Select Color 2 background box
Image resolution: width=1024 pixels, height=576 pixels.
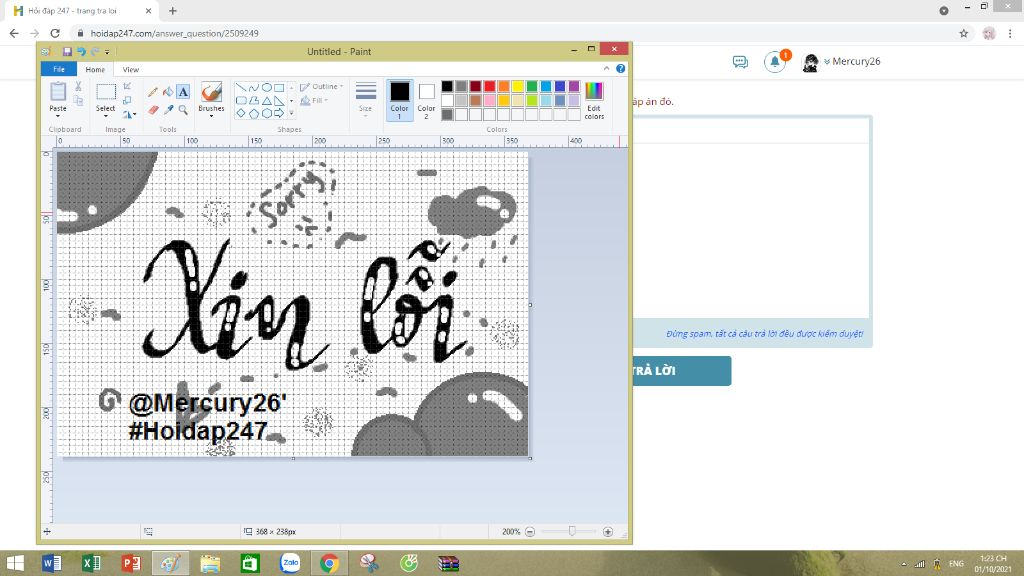pos(426,101)
